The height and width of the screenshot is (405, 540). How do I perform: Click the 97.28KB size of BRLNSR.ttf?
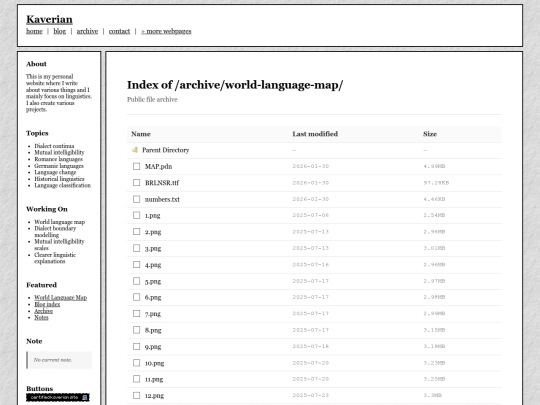tap(436, 183)
